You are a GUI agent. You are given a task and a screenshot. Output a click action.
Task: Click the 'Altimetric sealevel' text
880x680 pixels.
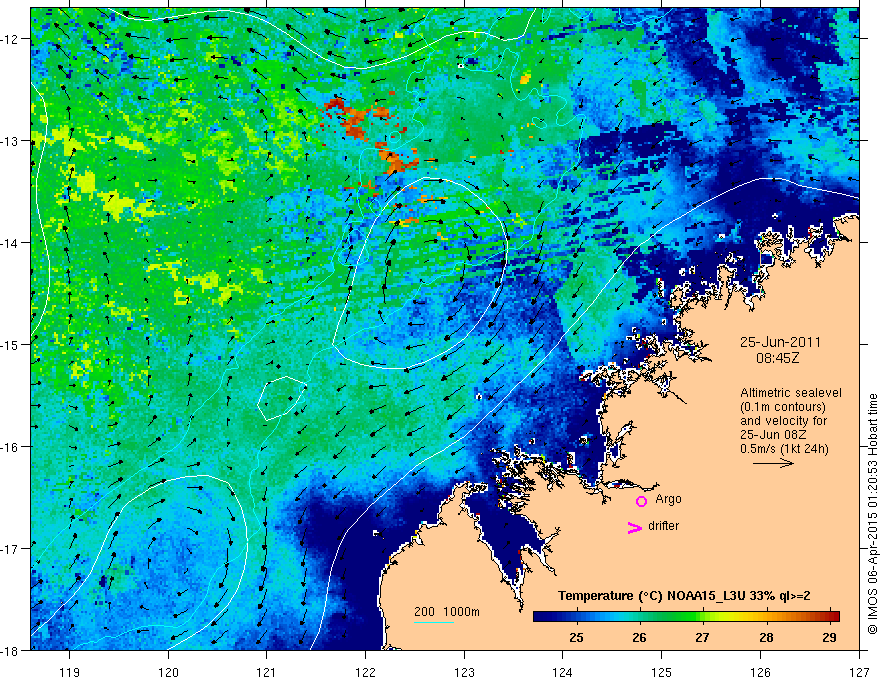[x=791, y=393]
